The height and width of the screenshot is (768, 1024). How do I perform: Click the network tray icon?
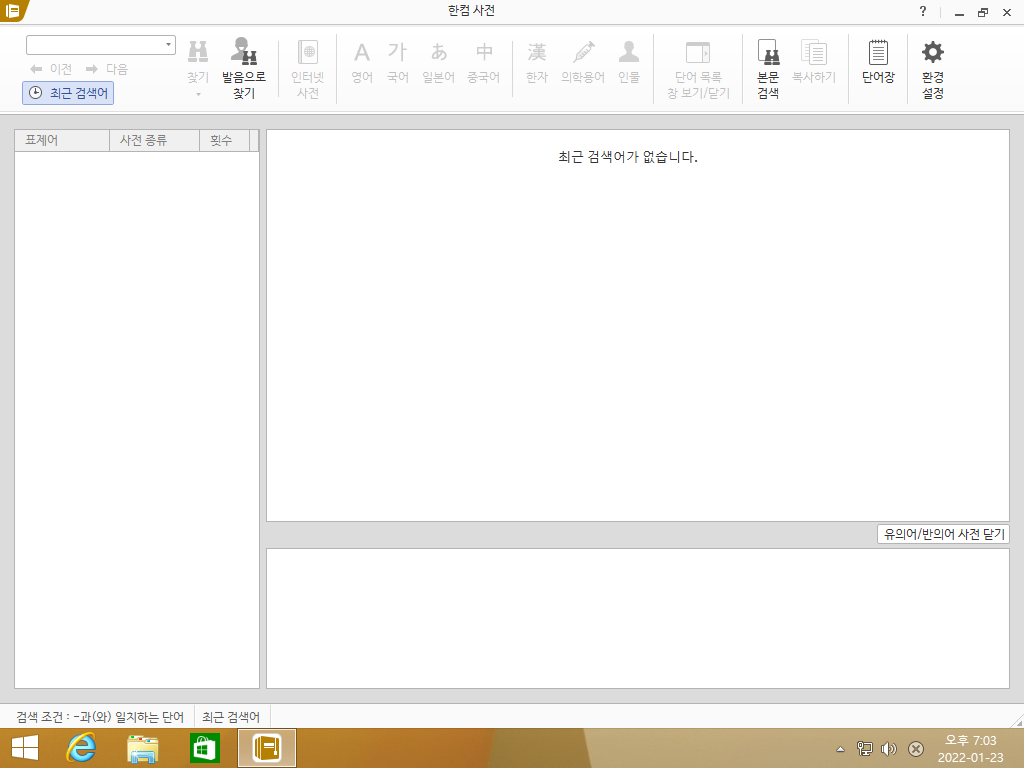point(865,748)
